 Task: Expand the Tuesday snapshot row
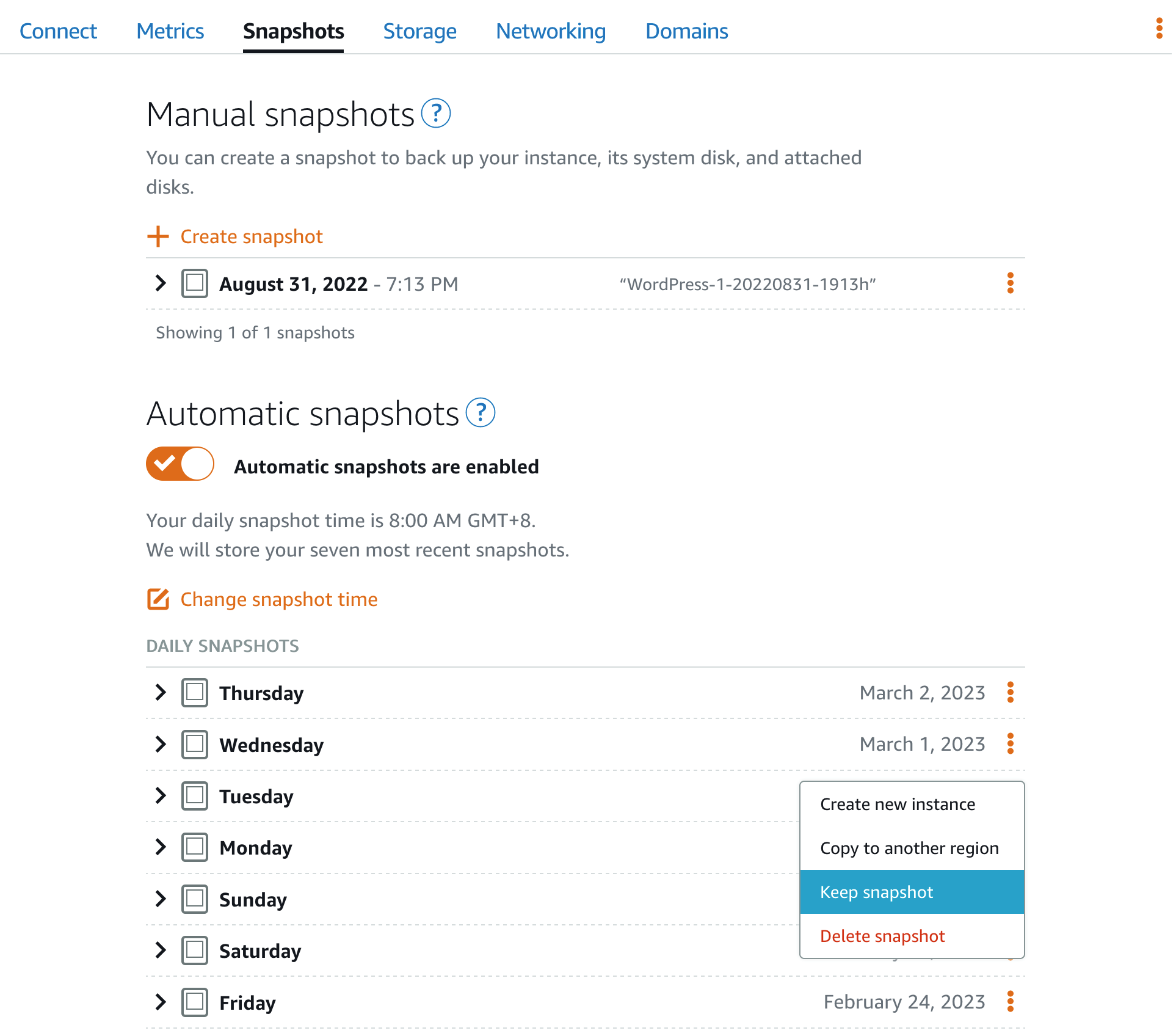coord(160,795)
